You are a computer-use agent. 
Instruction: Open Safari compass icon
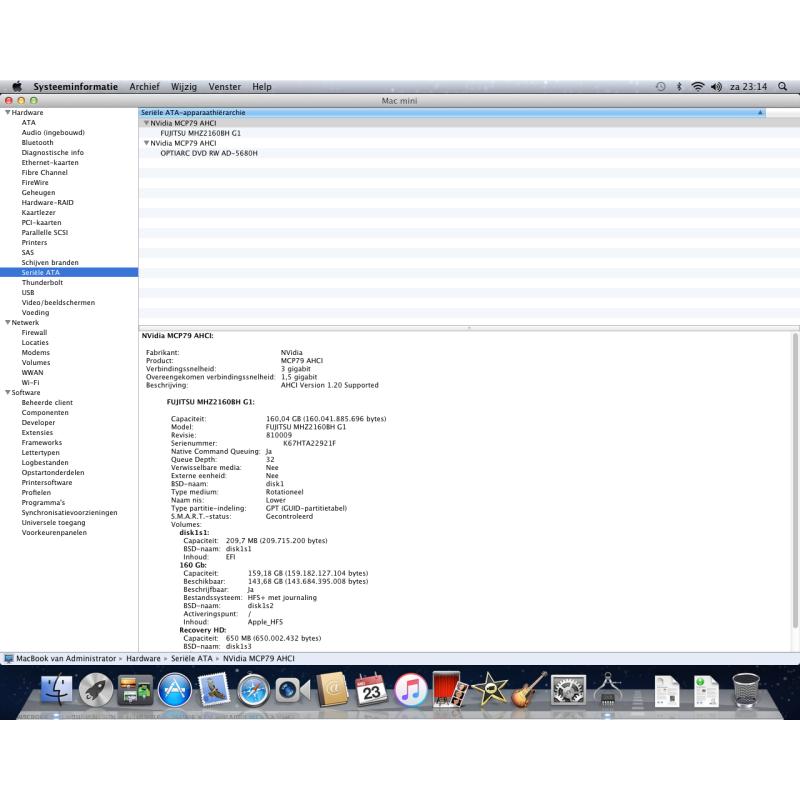point(253,690)
